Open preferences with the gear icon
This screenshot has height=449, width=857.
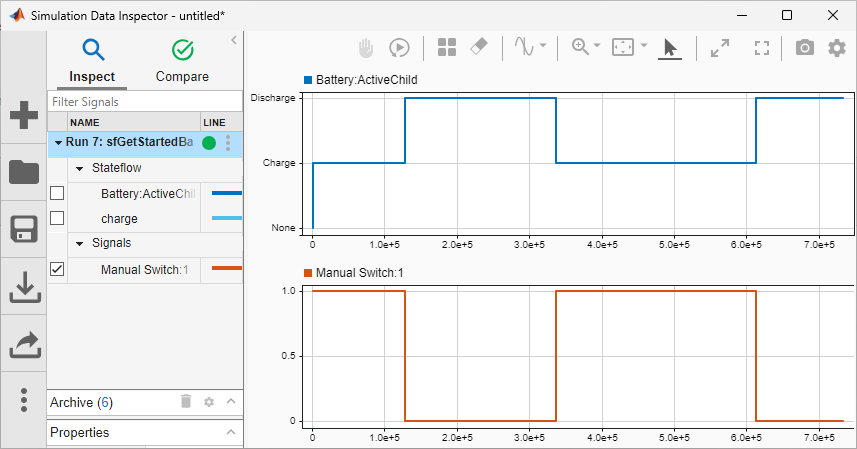point(837,47)
